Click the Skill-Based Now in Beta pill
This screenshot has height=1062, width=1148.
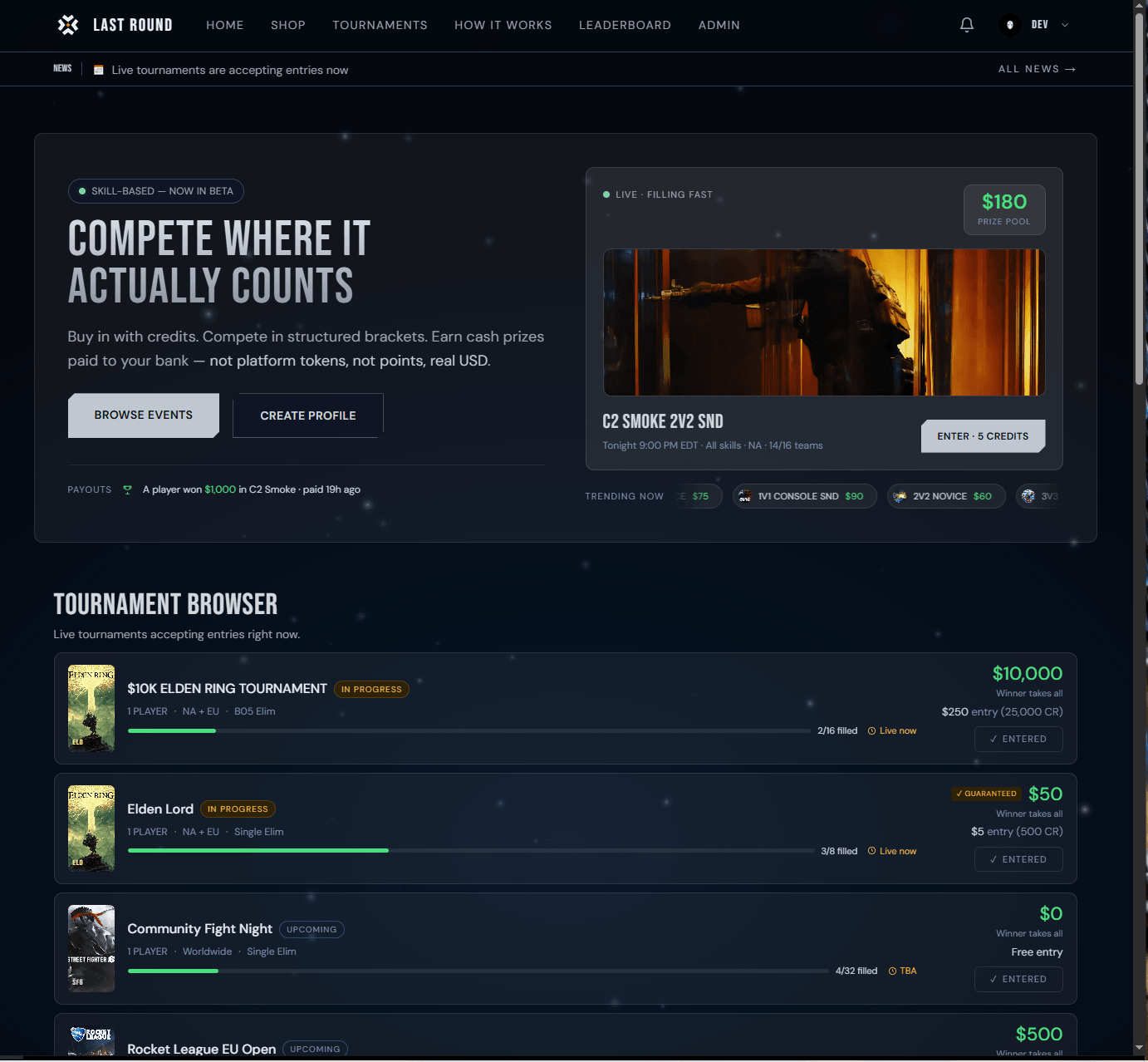tap(156, 191)
